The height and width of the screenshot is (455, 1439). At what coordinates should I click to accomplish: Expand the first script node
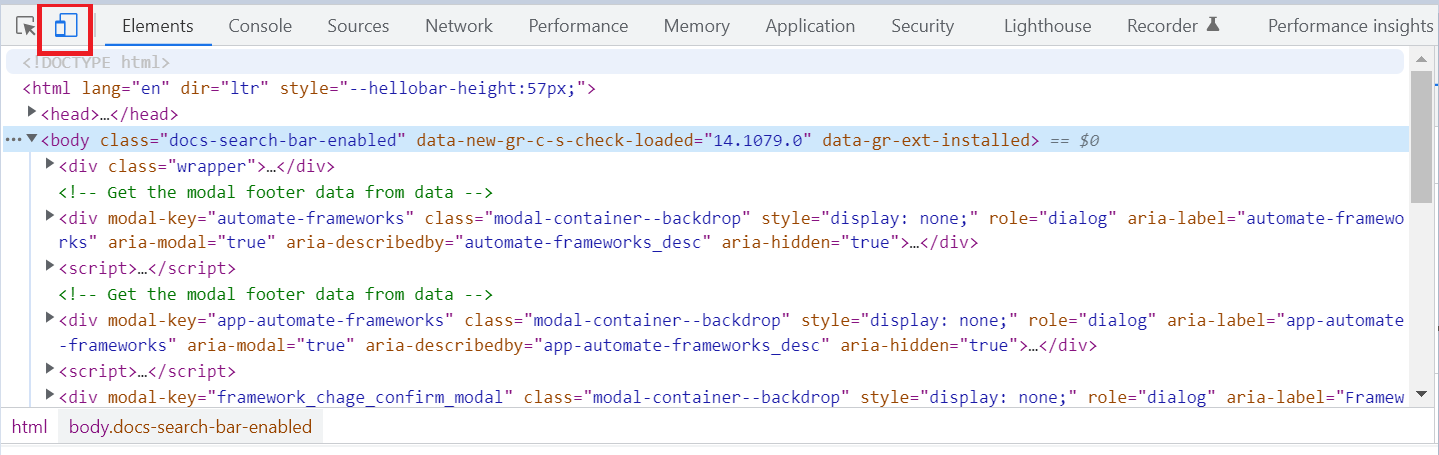point(51,267)
